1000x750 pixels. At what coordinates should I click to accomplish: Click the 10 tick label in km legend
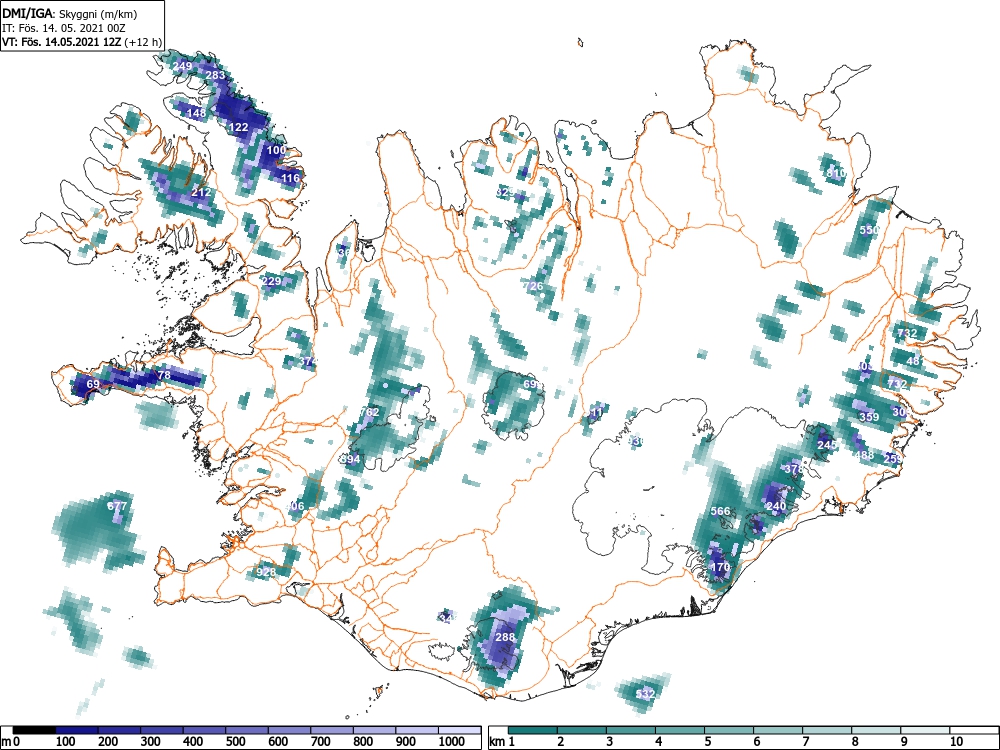tap(956, 742)
